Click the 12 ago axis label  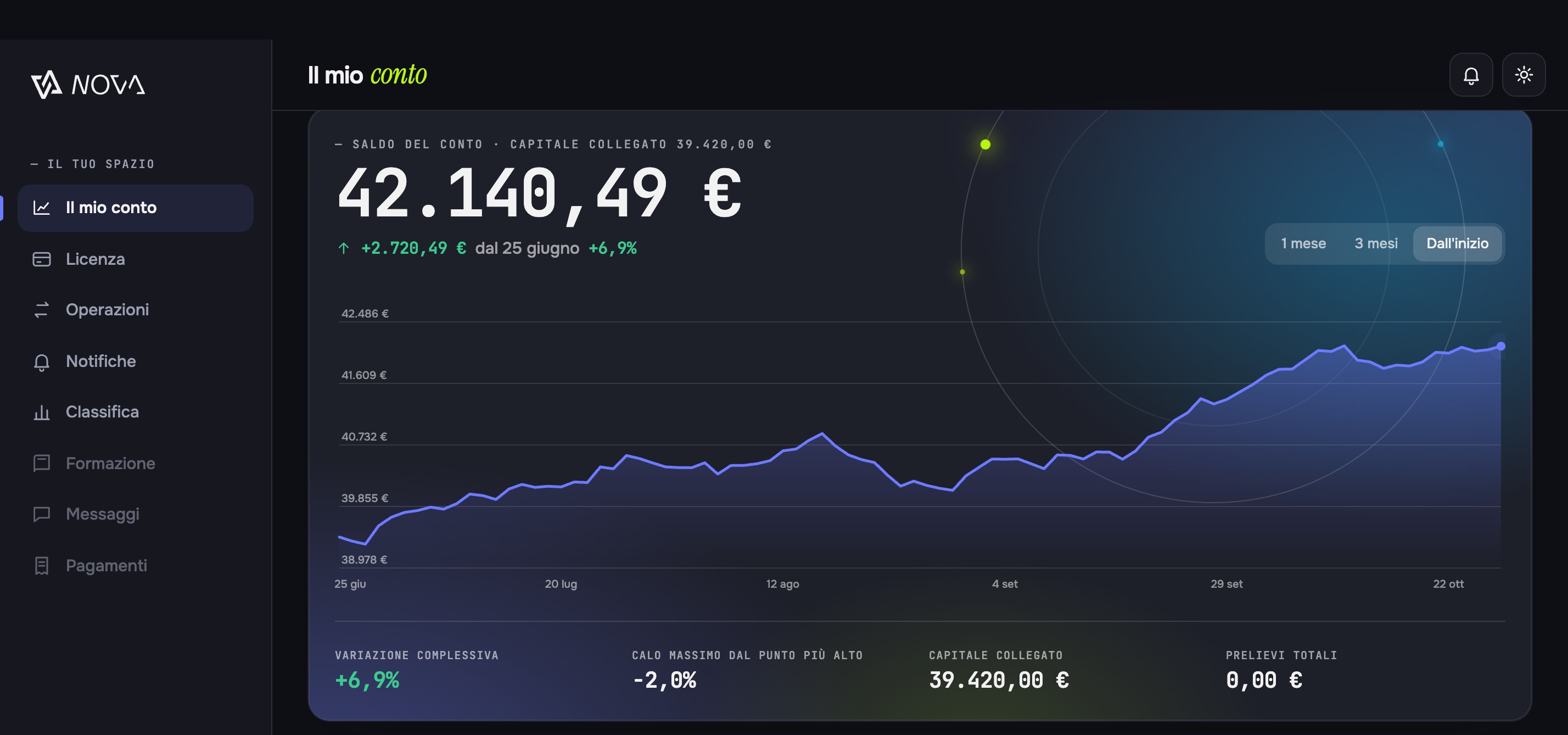coord(782,584)
